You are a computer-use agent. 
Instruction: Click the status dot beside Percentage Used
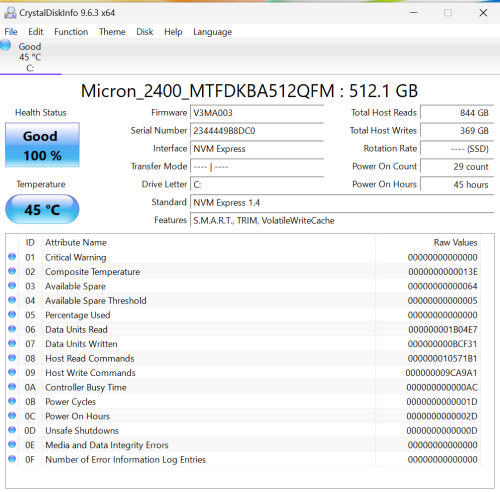pyautogui.click(x=12, y=314)
